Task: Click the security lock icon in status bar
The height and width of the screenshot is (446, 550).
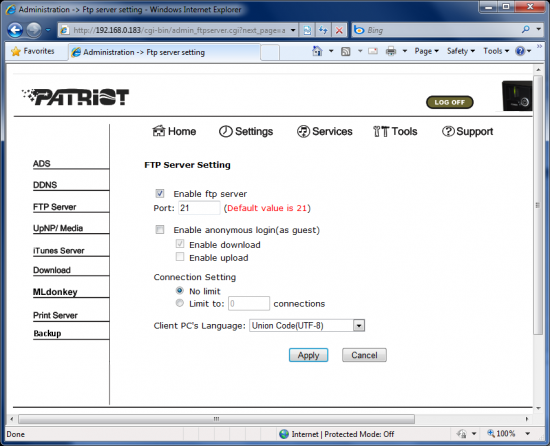Action: (x=462, y=434)
